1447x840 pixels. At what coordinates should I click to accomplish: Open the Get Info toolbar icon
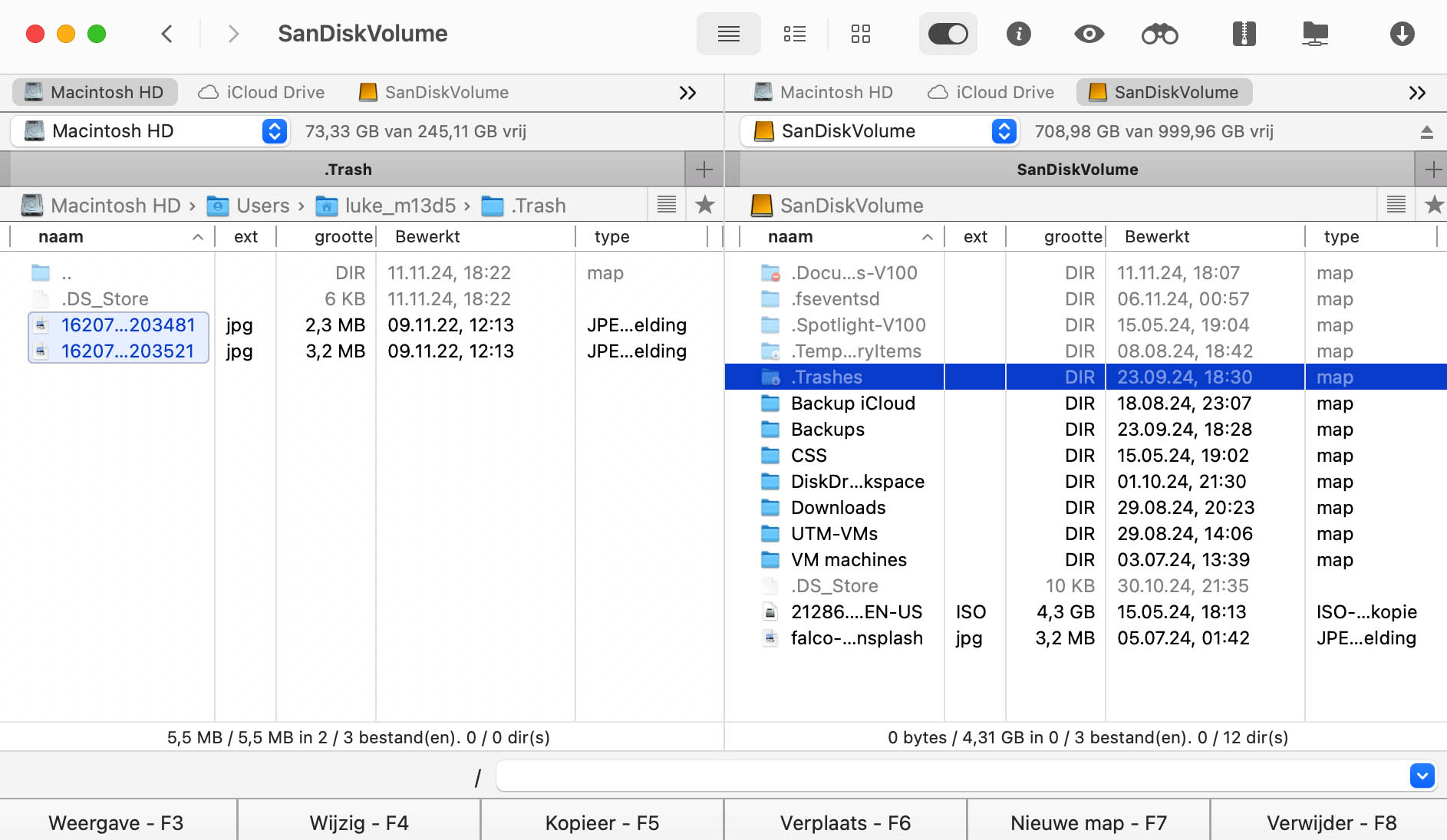click(x=1018, y=34)
